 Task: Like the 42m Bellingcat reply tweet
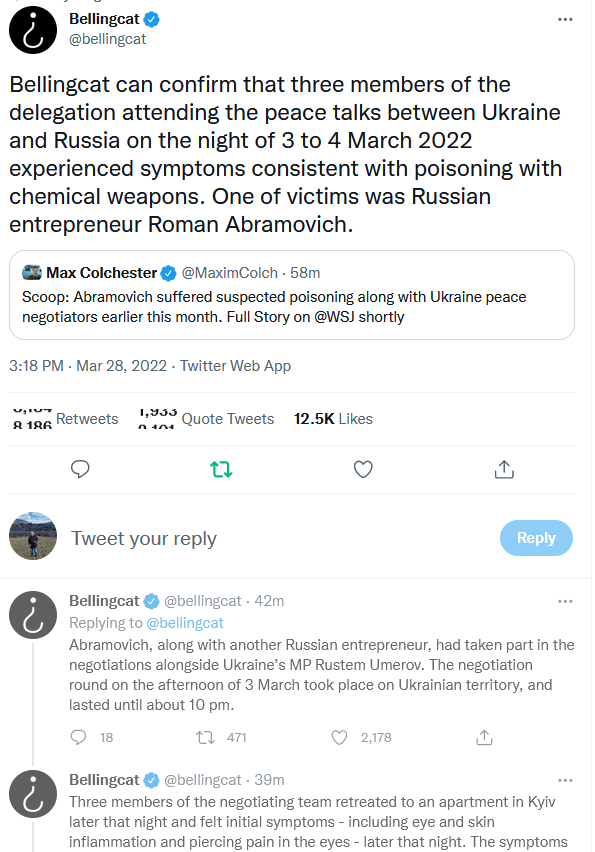339,737
